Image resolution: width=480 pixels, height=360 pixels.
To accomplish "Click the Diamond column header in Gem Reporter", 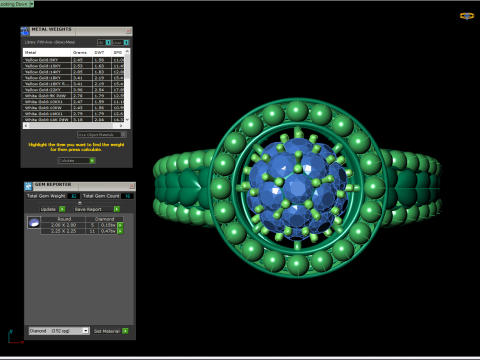I will tap(104, 219).
